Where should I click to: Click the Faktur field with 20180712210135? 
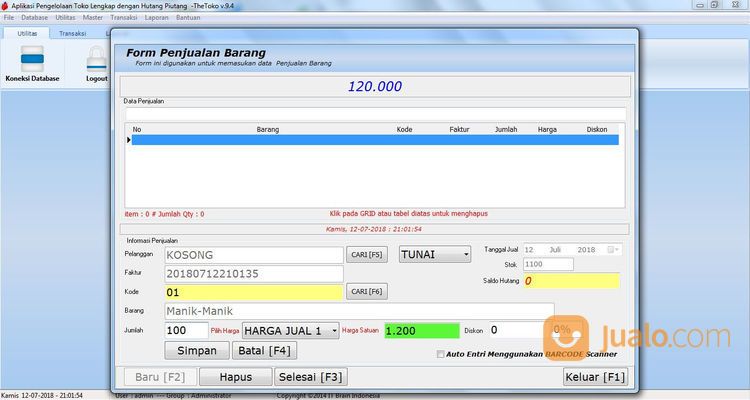254,274
